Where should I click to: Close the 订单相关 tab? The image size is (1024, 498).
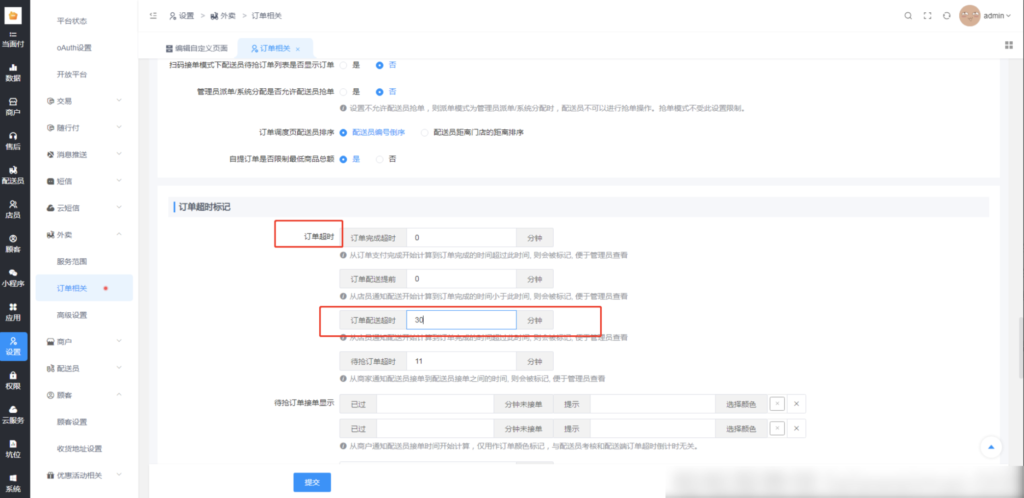click(x=298, y=49)
